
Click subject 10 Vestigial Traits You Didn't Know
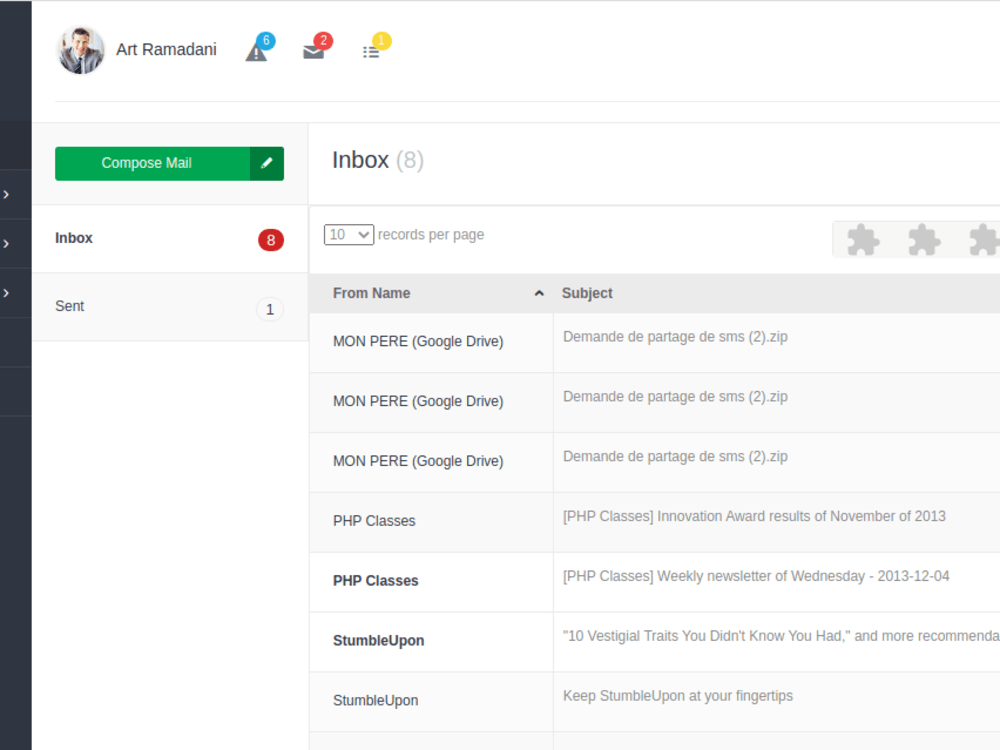(781, 636)
